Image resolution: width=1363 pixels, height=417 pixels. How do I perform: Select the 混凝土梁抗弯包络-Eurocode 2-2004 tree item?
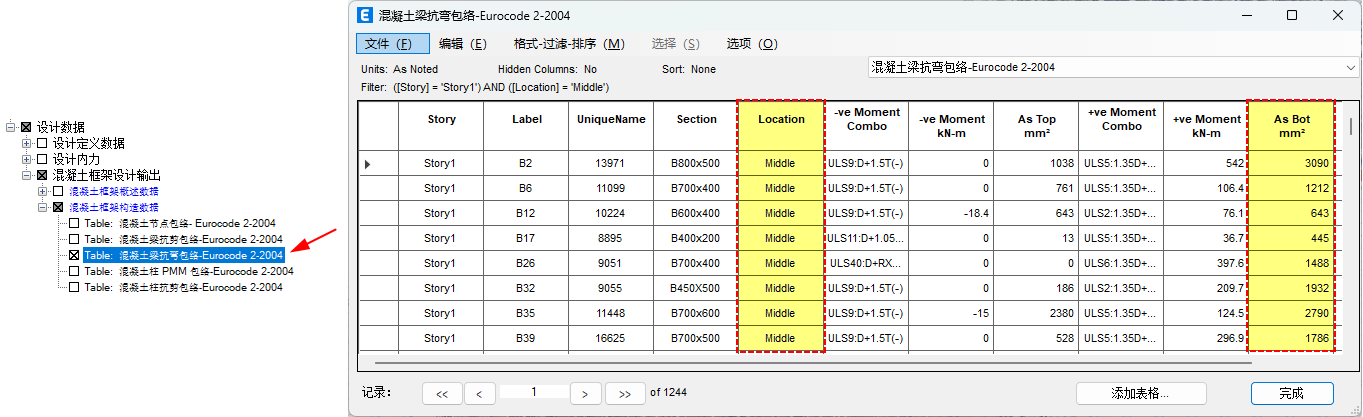(x=184, y=255)
